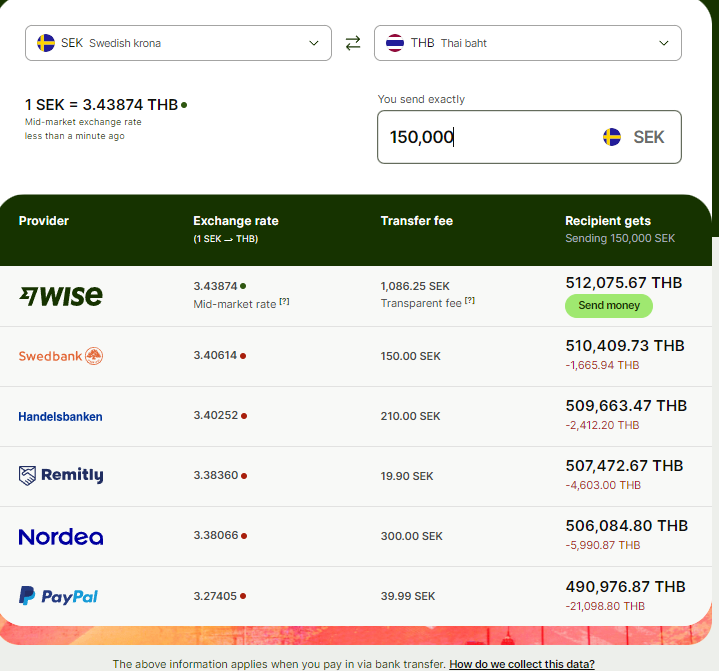This screenshot has height=671, width=719.
Task: Click the Nordea provider logo
Action: tap(61, 537)
